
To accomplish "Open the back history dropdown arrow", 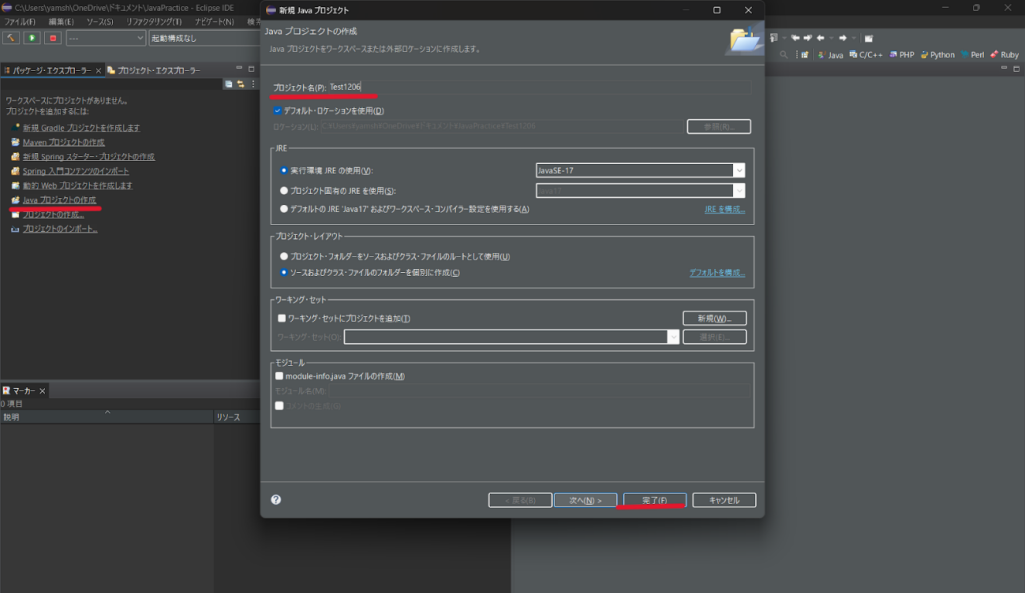I will point(831,38).
